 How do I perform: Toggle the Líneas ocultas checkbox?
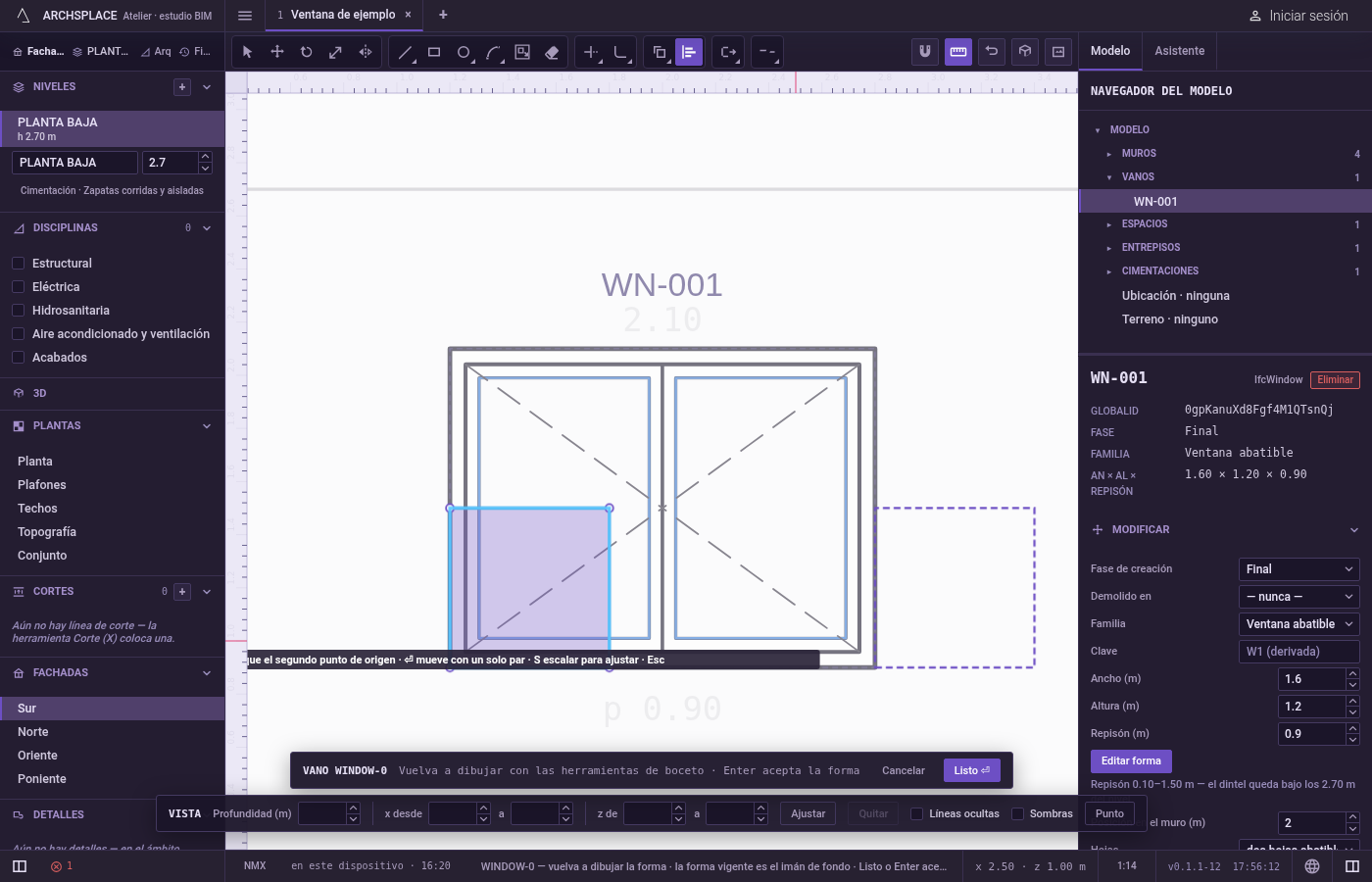[x=916, y=813]
